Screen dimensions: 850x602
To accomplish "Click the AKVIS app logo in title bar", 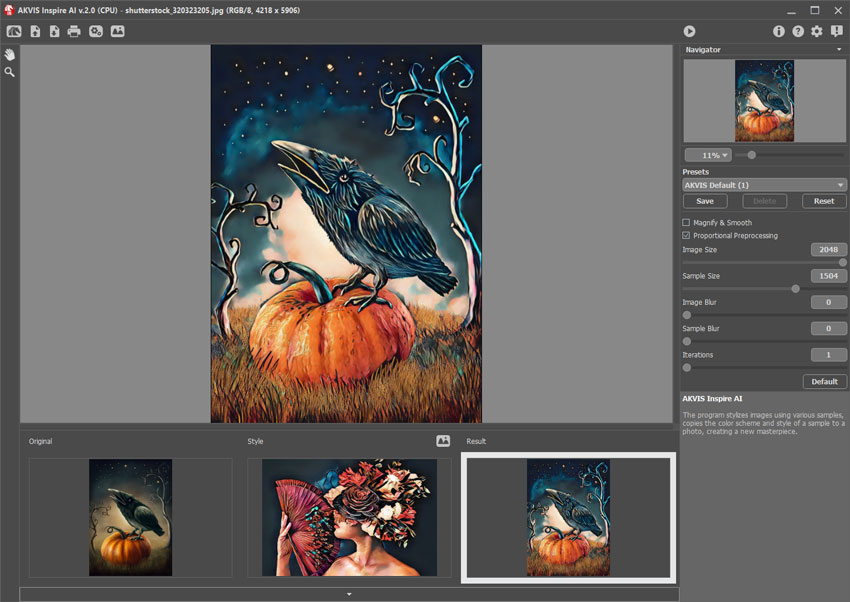I will 9,10.
